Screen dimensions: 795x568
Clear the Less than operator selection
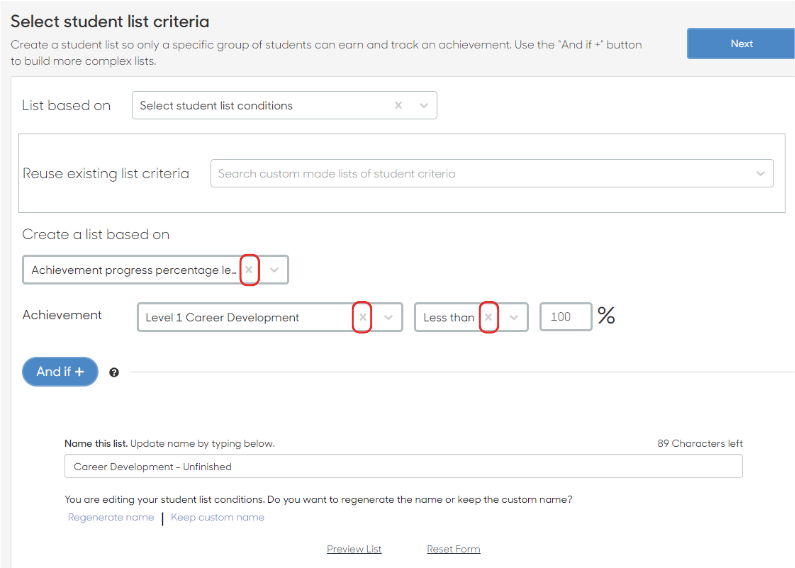tap(488, 317)
